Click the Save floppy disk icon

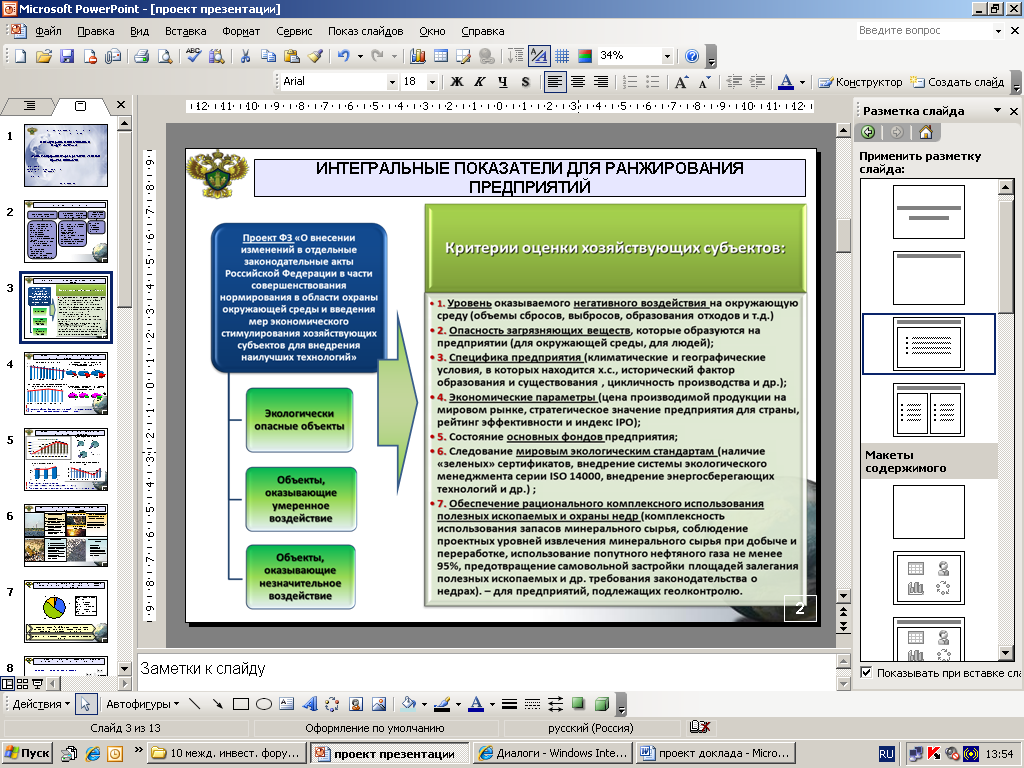pyautogui.click(x=67, y=56)
